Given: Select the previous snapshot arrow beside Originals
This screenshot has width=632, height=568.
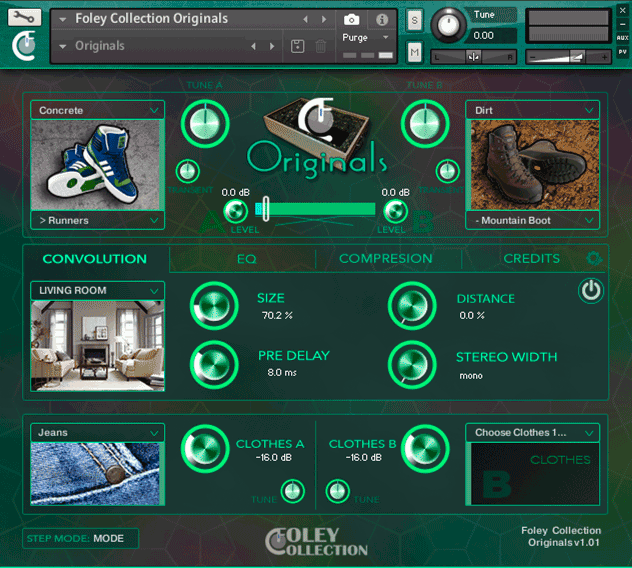Looking at the screenshot, I should 253,46.
